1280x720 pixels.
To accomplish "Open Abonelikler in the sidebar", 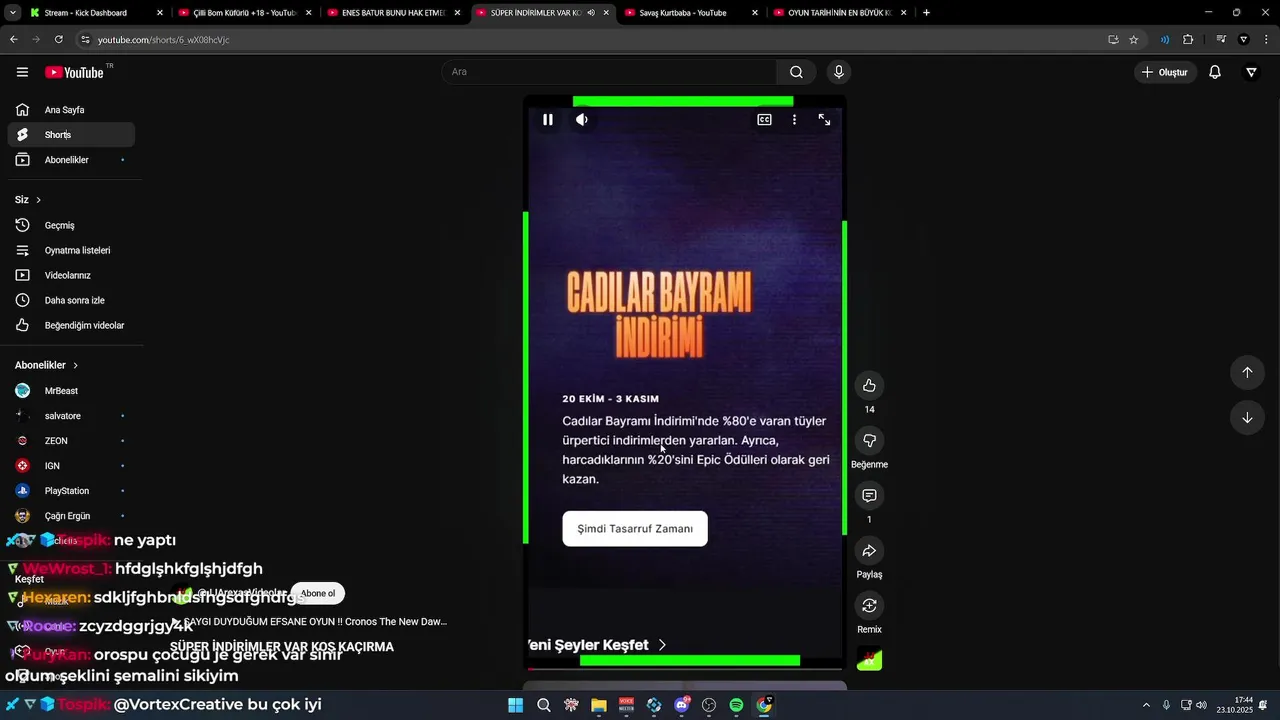I will tap(71, 160).
